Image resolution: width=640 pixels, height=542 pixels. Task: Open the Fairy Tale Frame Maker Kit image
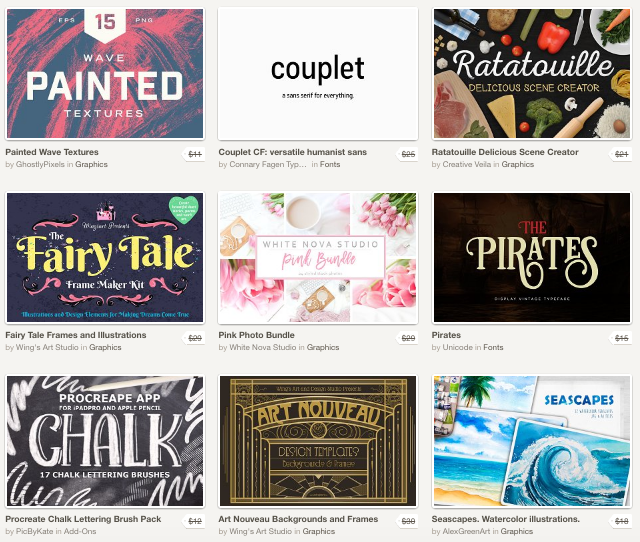point(105,258)
